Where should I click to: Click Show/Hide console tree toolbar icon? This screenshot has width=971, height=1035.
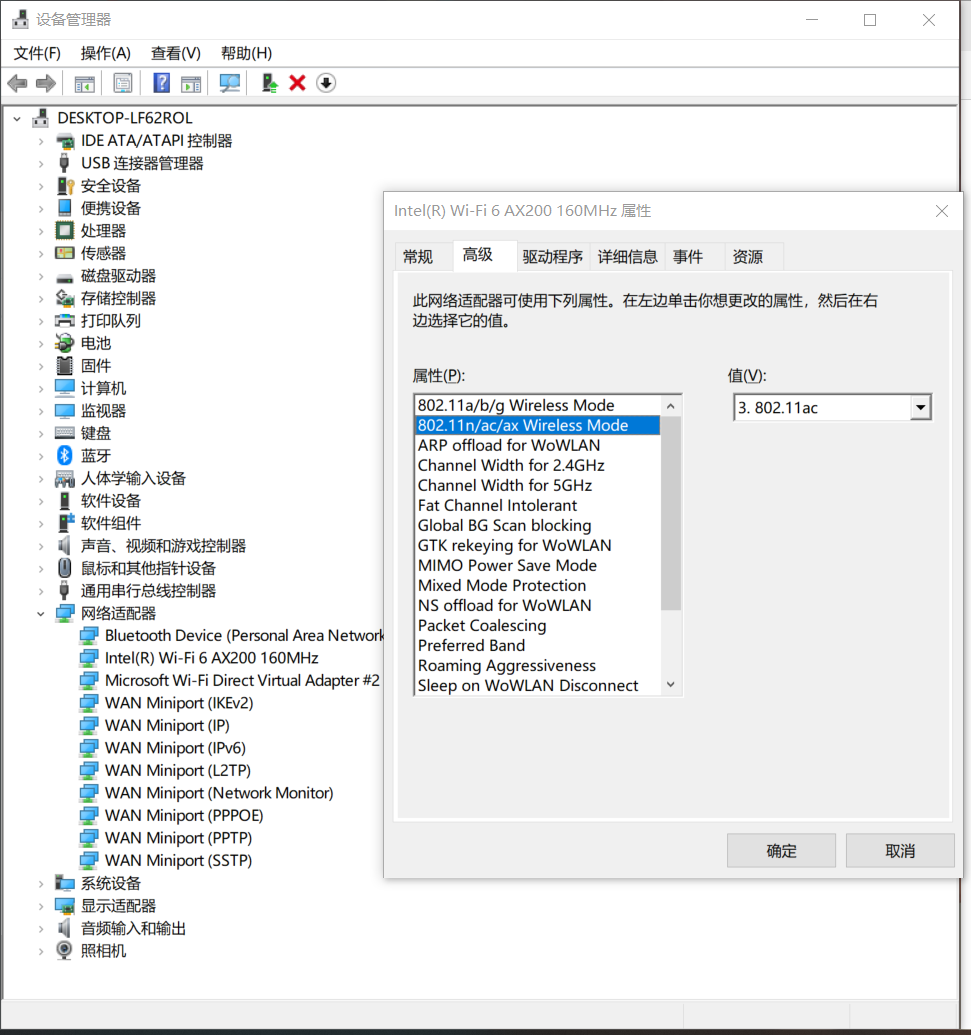tap(84, 83)
